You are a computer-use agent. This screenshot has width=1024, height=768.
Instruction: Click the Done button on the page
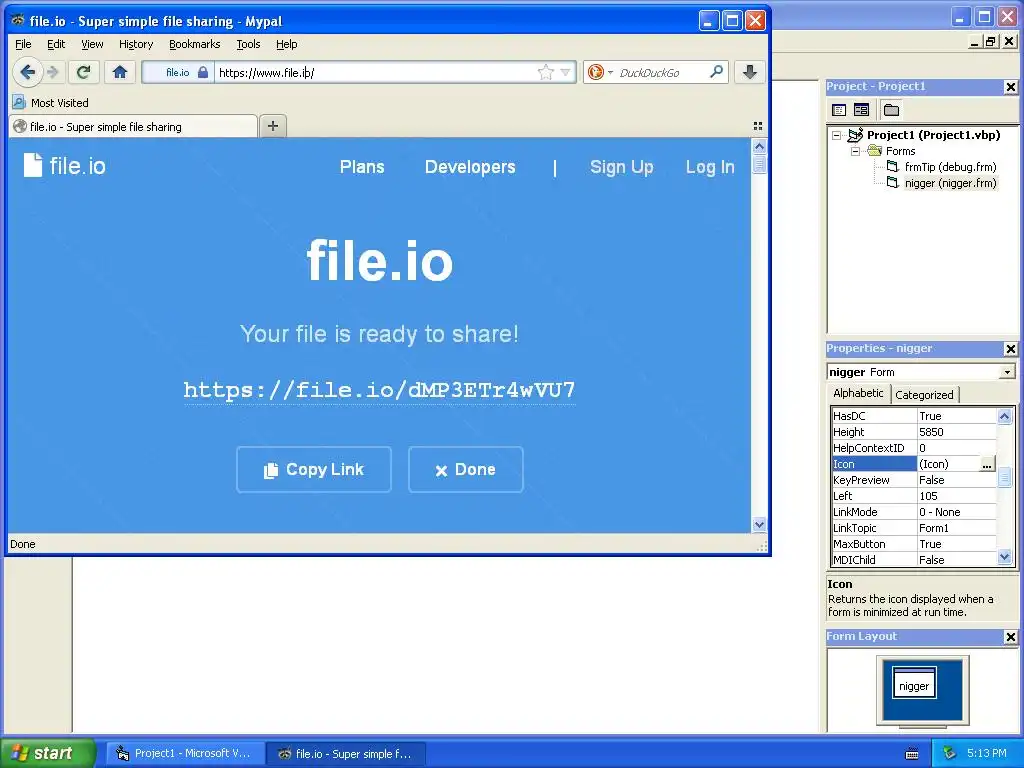(466, 470)
